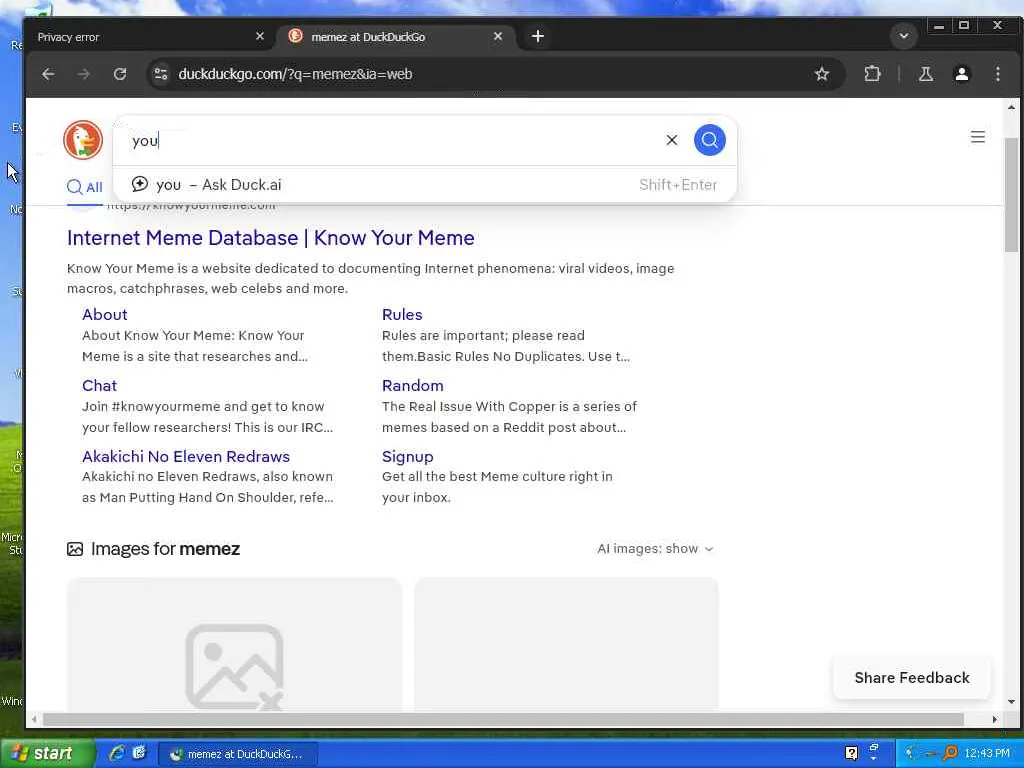
Task: Bookmark this page with the star icon
Action: 822,74
